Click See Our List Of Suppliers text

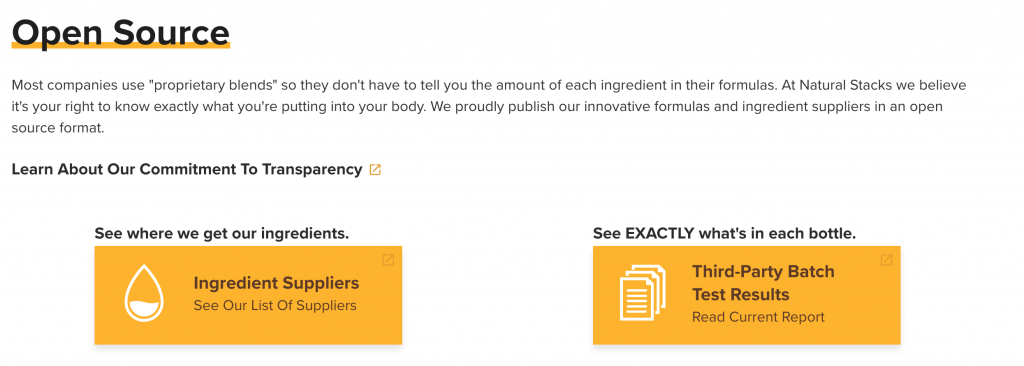pos(275,305)
